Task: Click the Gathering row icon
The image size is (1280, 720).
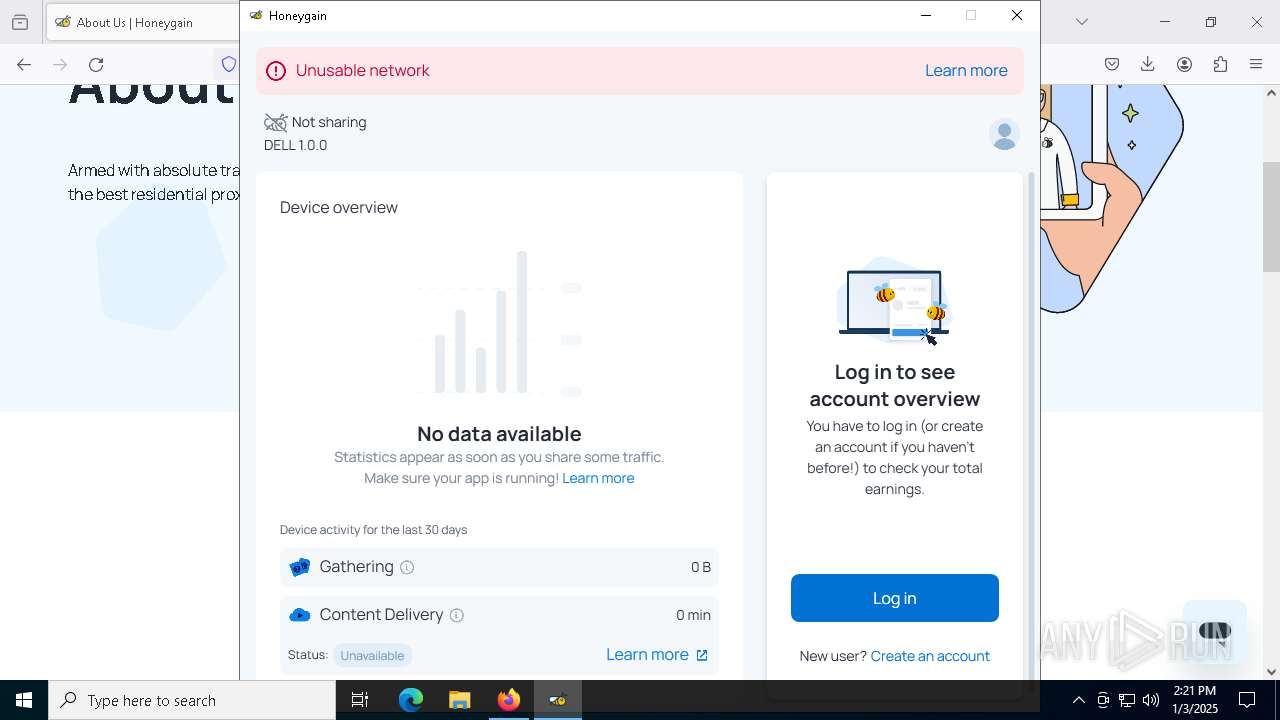Action: coord(299,567)
